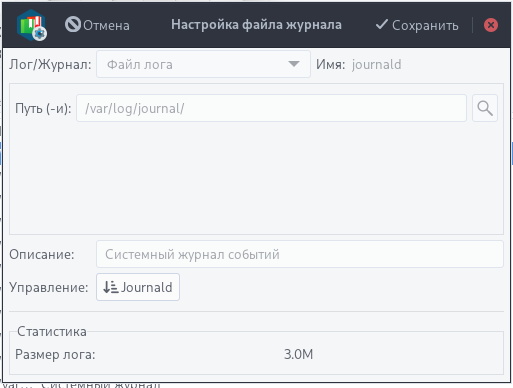The height and width of the screenshot is (388, 513).
Task: Open the Лог/Журнал combo box showing Файл лога
Action: pos(203,64)
